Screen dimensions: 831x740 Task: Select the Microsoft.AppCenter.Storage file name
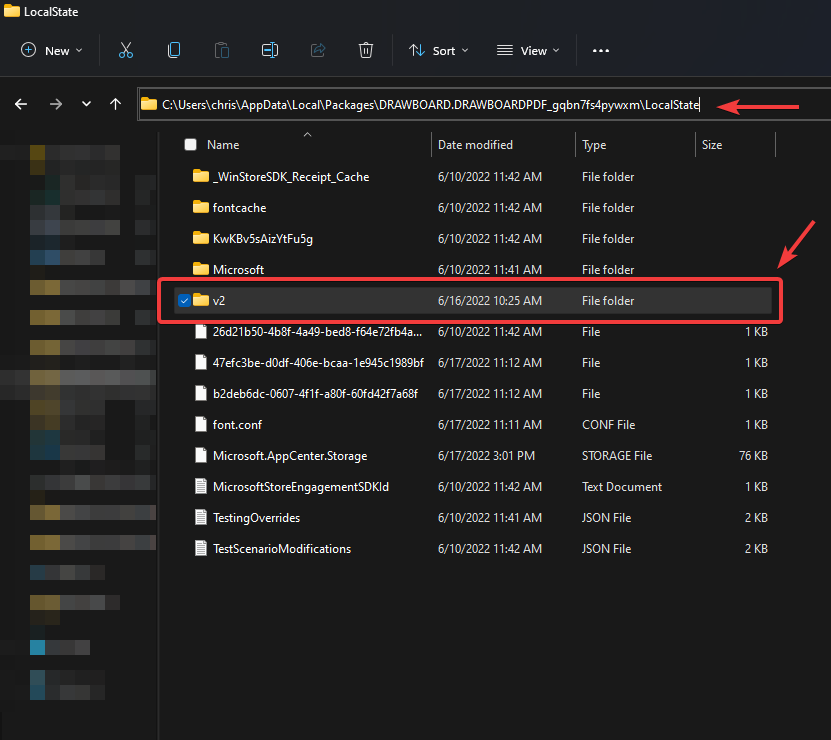click(290, 456)
